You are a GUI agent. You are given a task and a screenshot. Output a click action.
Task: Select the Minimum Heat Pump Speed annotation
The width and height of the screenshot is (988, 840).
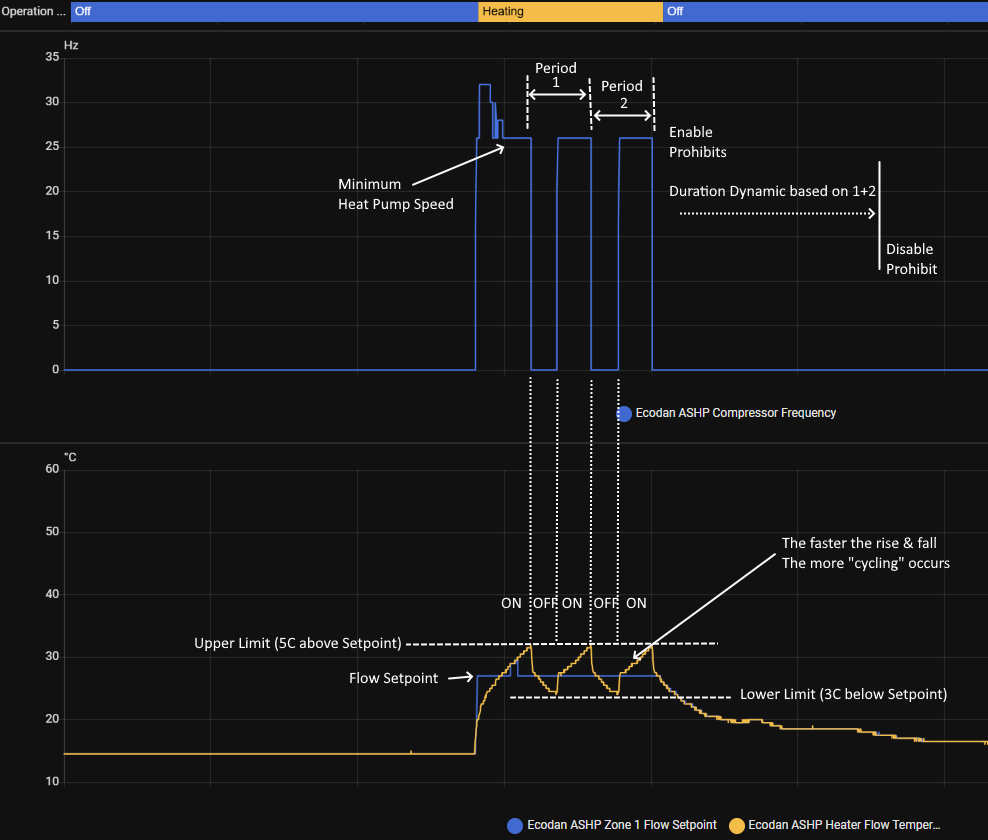click(x=395, y=194)
